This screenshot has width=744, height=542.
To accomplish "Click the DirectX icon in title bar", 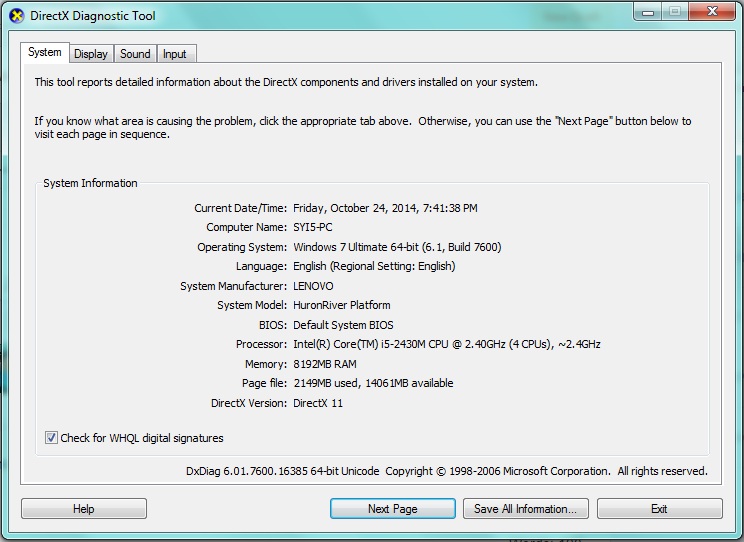I will pyautogui.click(x=17, y=16).
